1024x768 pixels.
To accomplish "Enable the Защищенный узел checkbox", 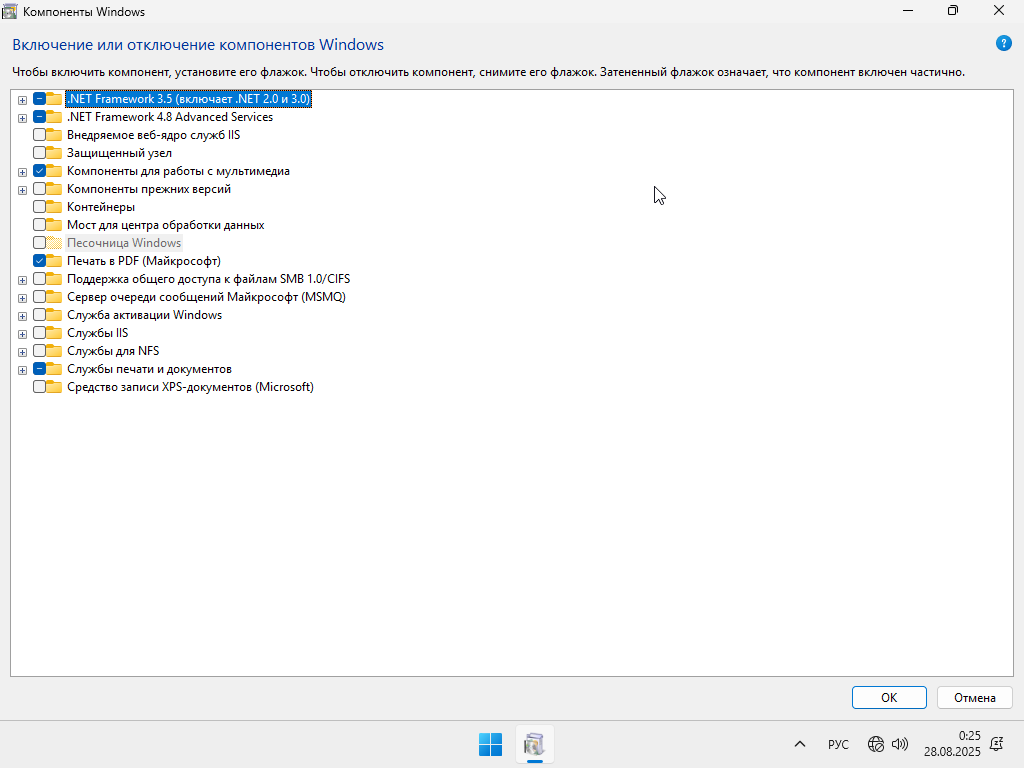I will 39,153.
